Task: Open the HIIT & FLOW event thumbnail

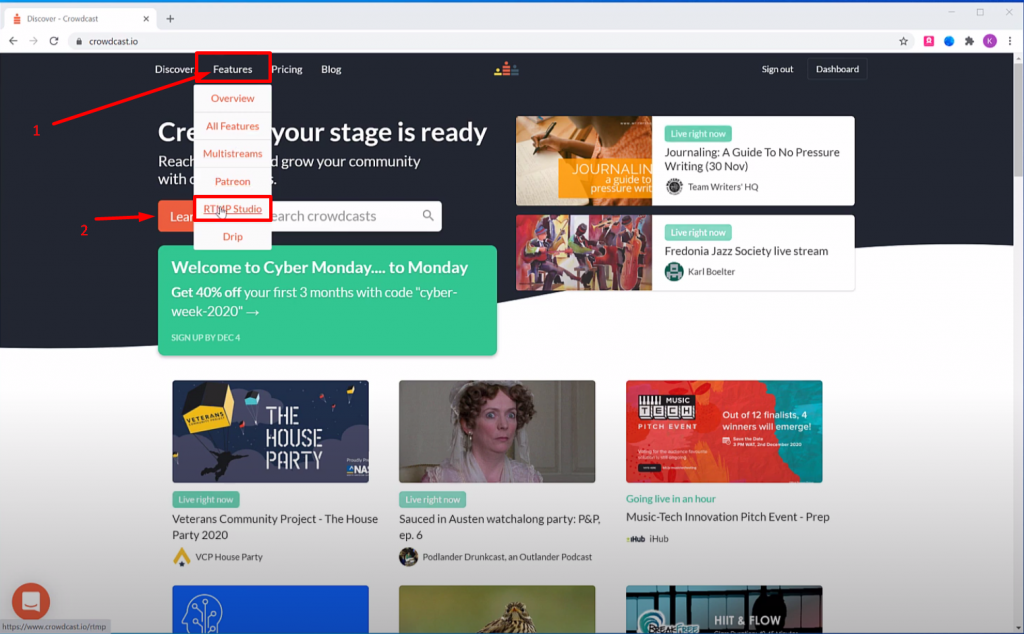Action: click(724, 609)
